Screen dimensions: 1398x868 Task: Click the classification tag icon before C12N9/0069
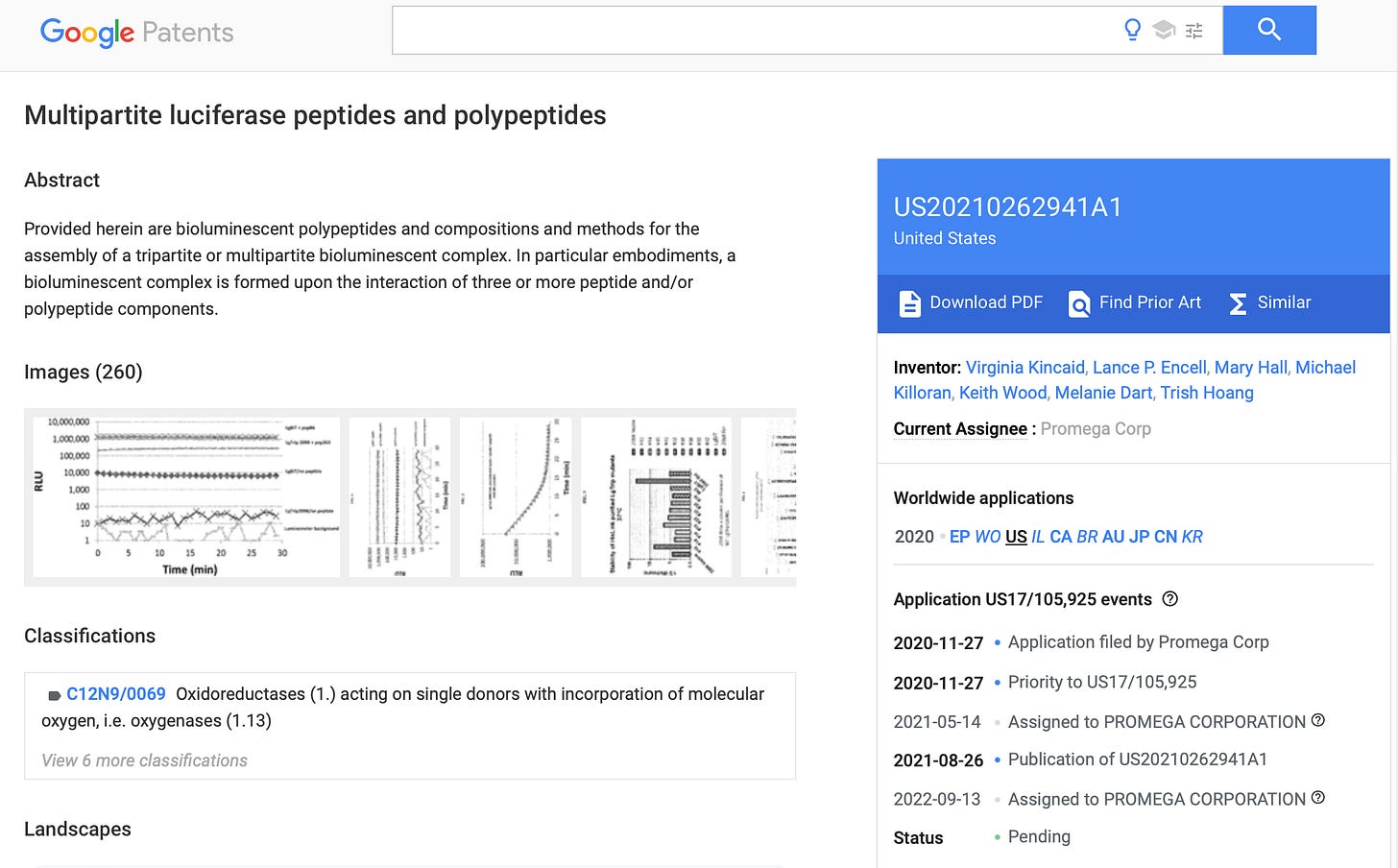pos(55,694)
